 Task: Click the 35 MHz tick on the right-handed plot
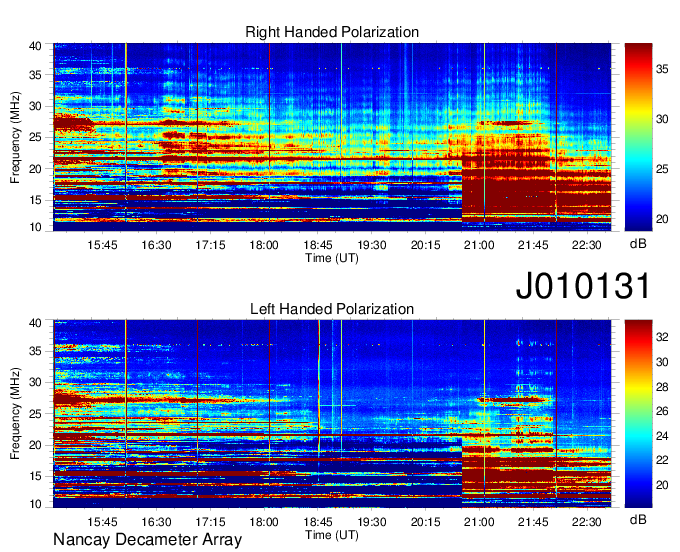coord(35,75)
